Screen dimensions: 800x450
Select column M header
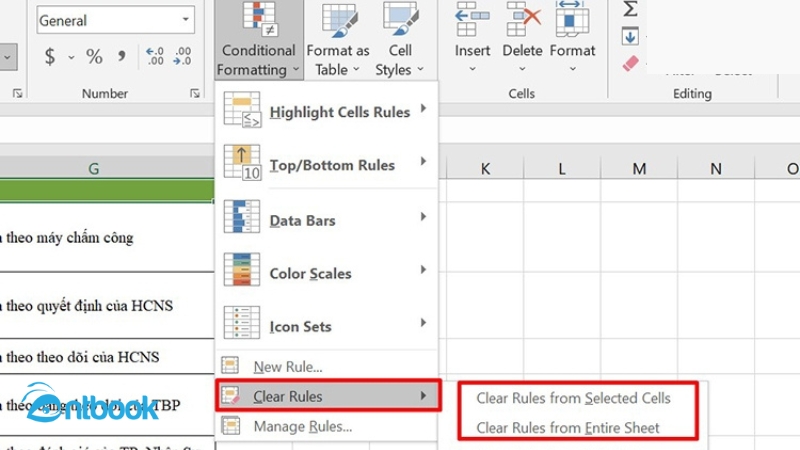(639, 168)
